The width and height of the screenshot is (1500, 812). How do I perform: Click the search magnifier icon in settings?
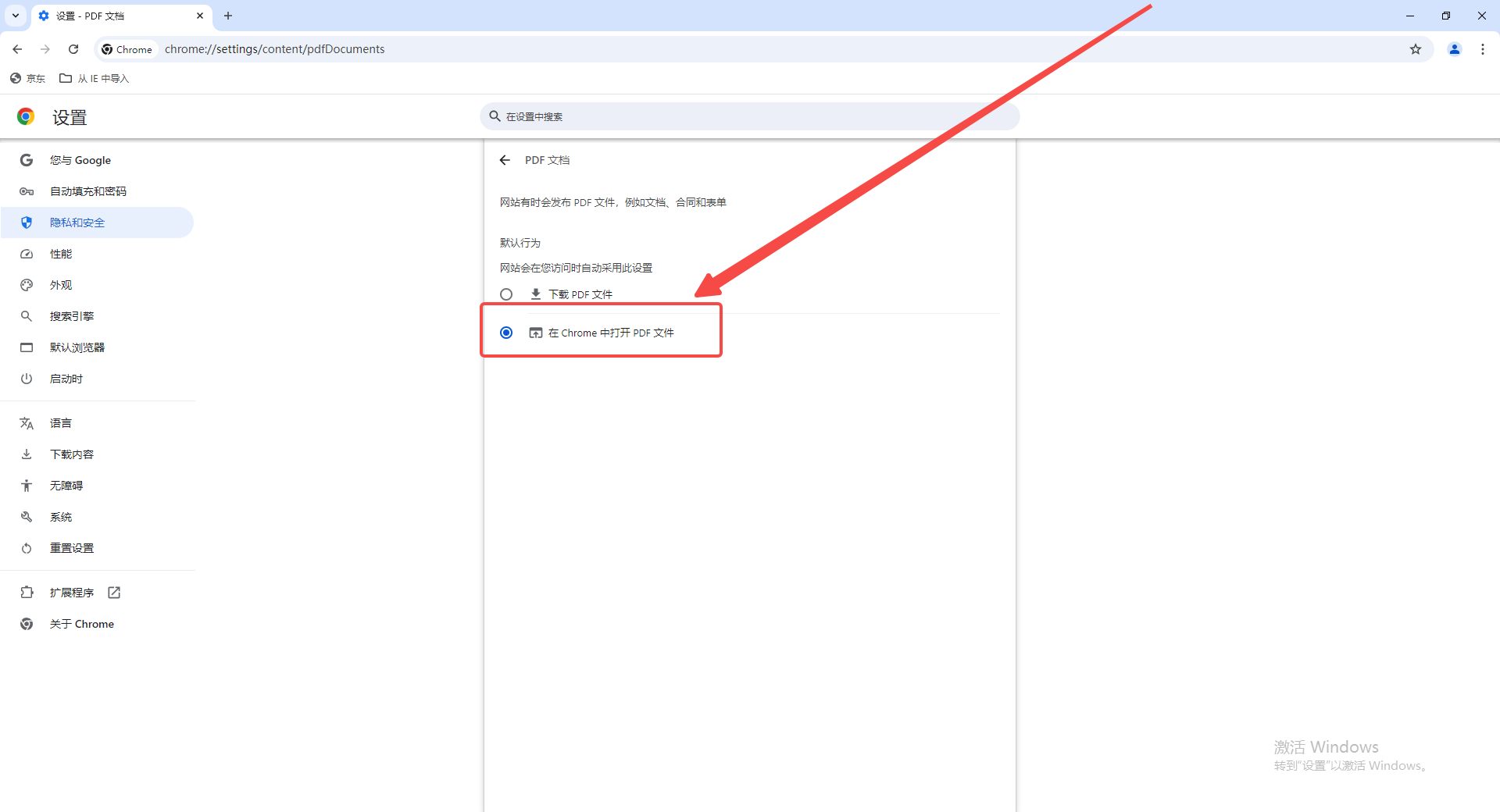495,116
